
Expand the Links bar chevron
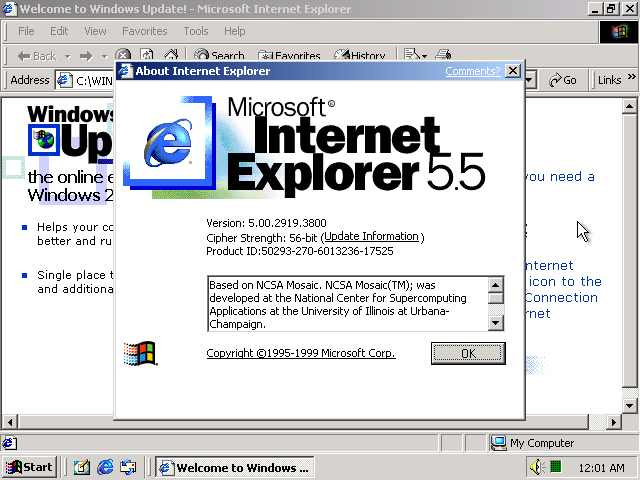(631, 76)
